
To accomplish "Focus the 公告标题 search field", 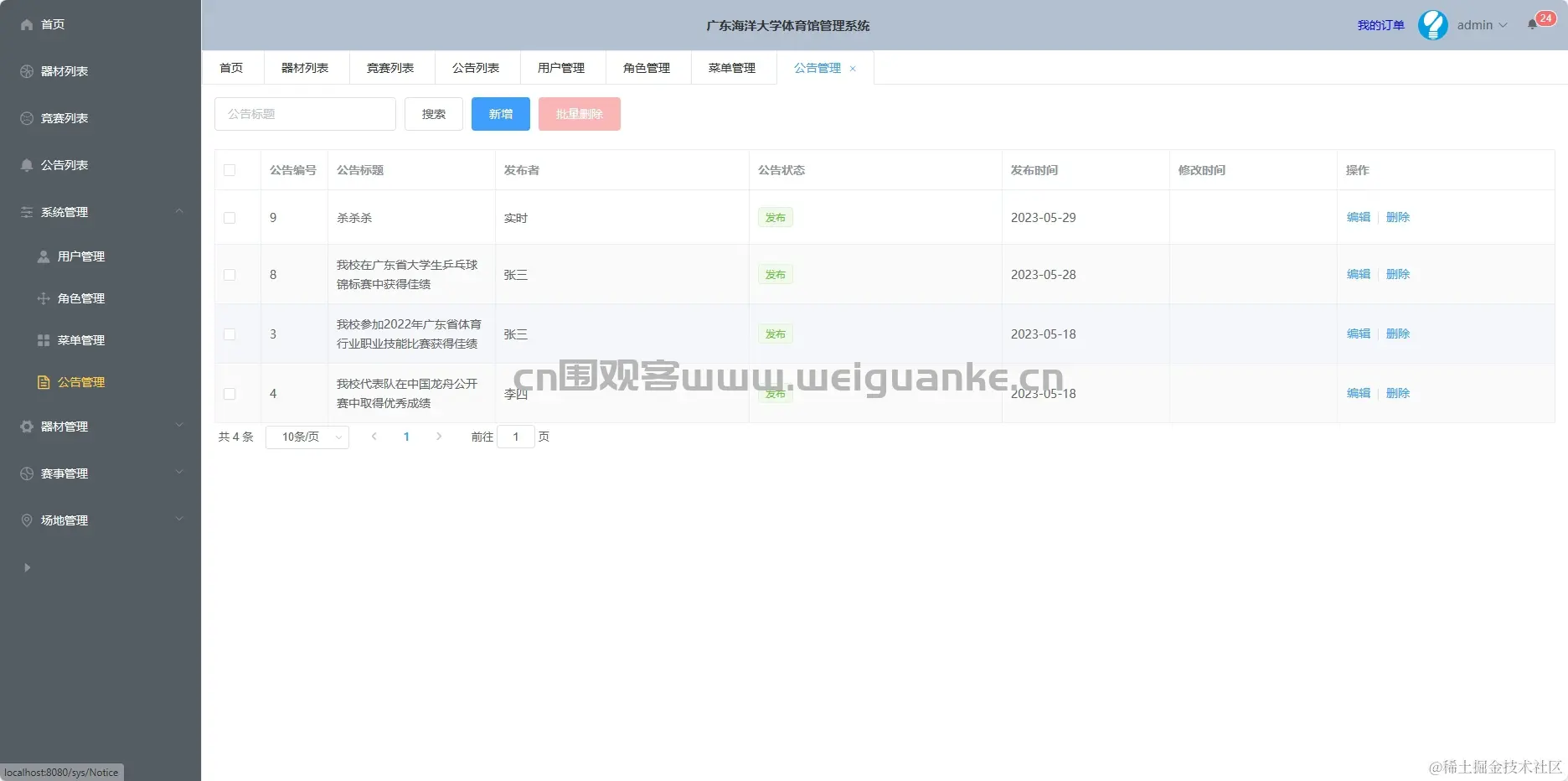I will [305, 114].
